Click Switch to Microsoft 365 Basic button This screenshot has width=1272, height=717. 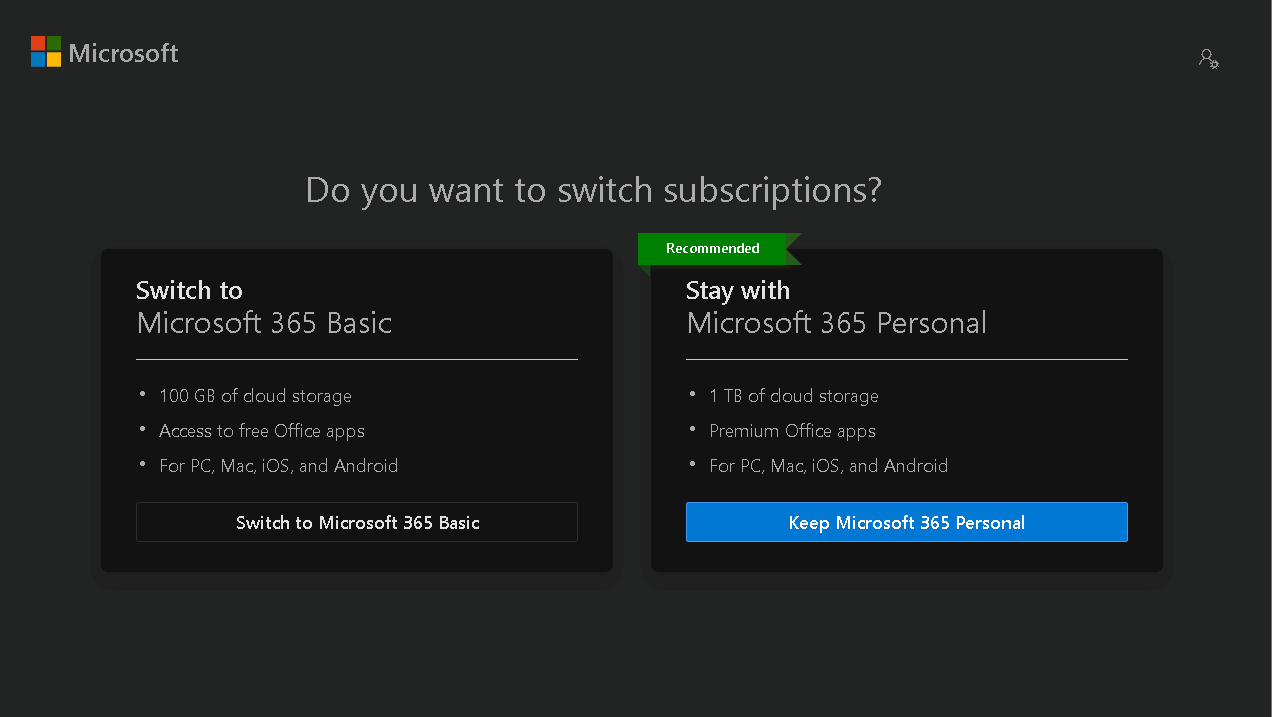click(x=357, y=522)
